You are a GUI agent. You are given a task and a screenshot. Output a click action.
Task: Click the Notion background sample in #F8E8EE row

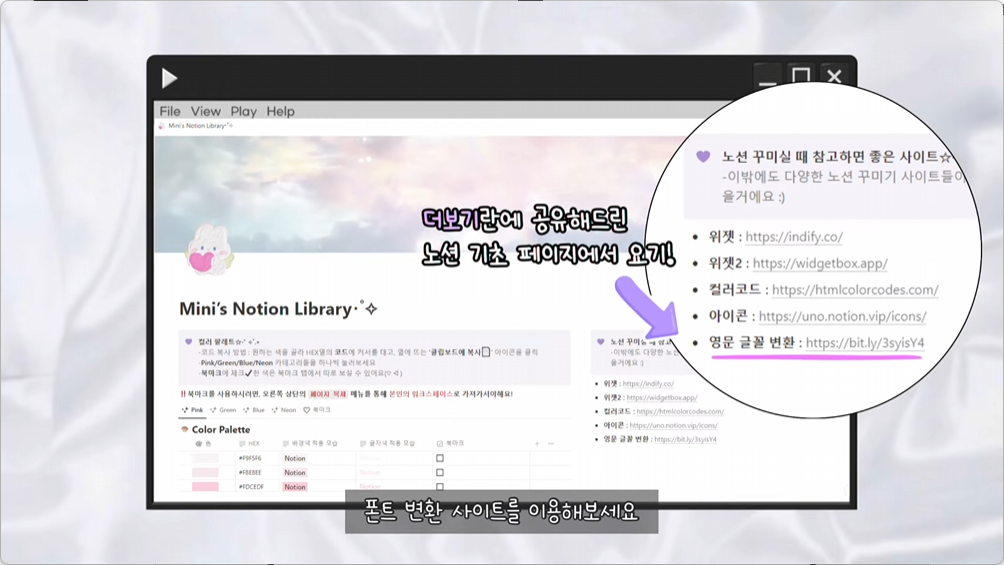[x=295, y=472]
